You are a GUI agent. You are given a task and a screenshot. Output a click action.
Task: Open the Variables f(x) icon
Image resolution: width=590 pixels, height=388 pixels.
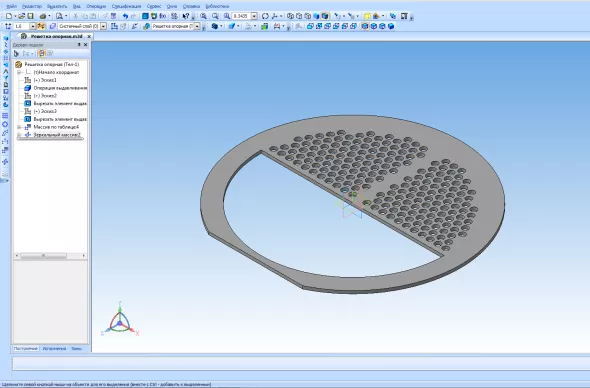pos(163,16)
